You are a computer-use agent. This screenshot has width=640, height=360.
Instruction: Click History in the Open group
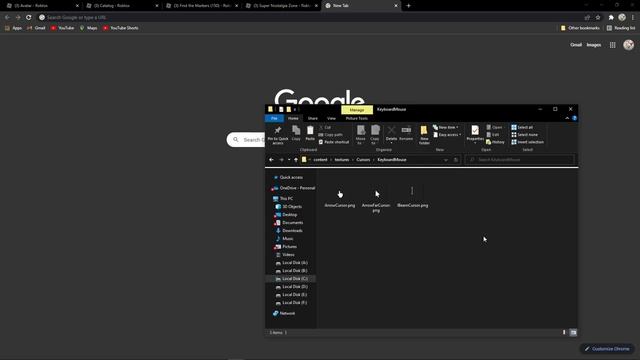tap(495, 142)
